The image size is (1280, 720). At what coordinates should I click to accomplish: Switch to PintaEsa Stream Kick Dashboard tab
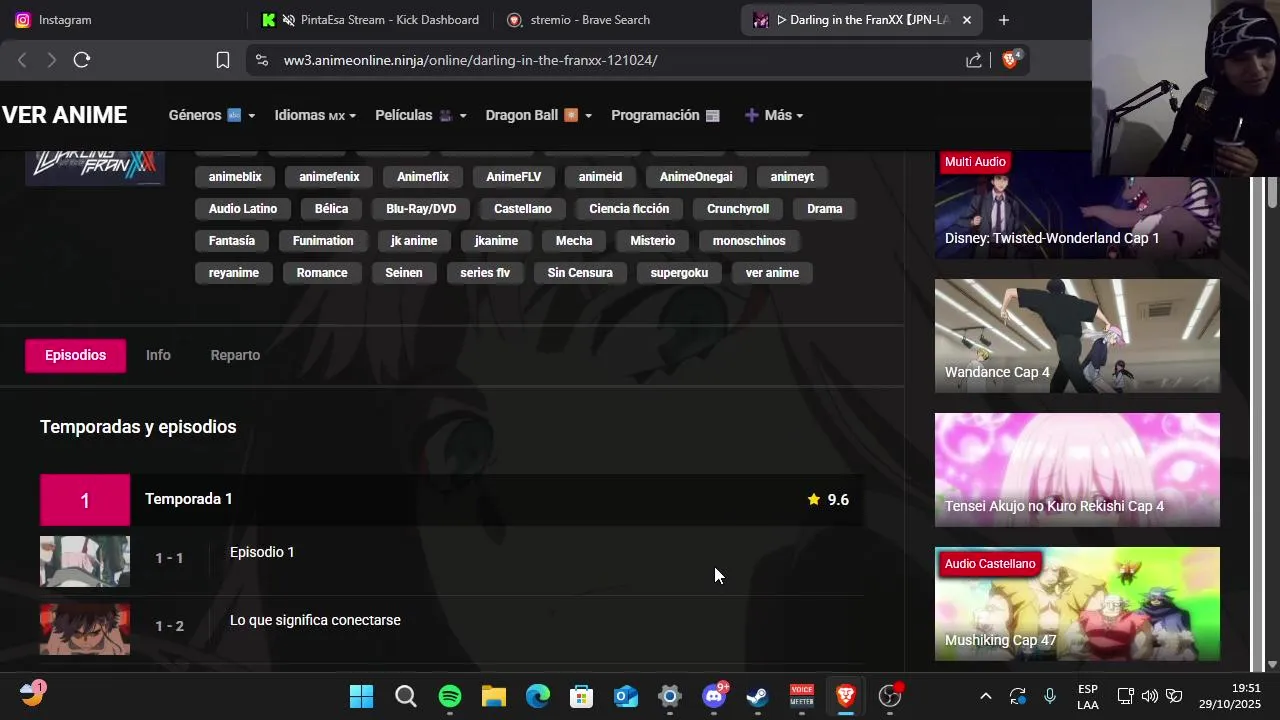(370, 20)
